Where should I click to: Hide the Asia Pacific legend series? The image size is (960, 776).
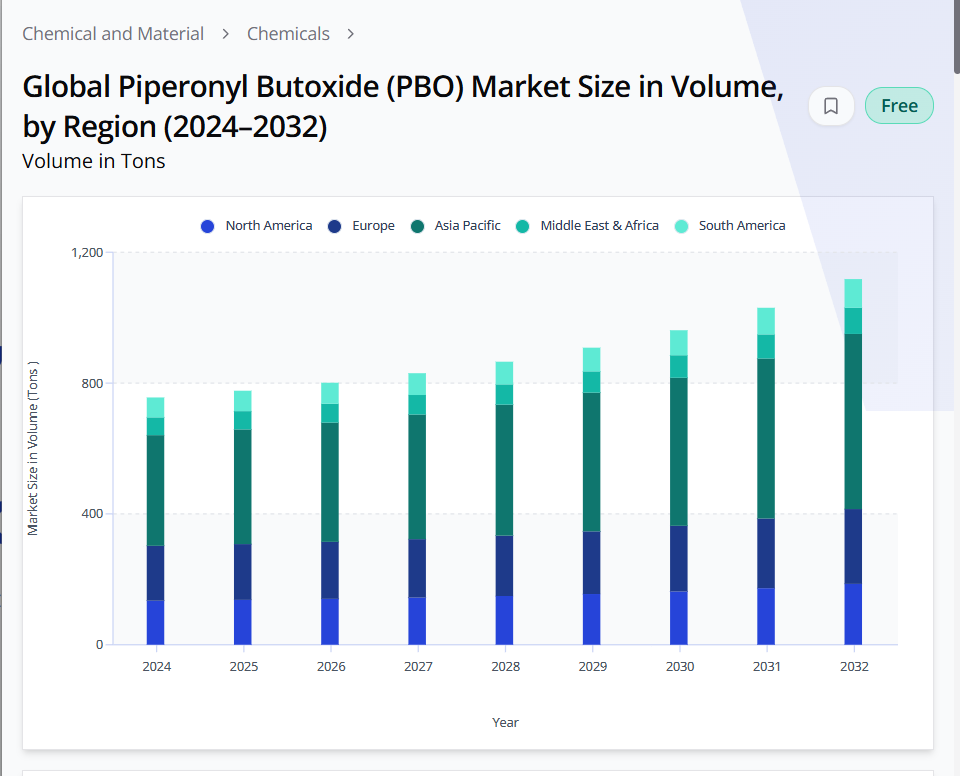pos(467,226)
